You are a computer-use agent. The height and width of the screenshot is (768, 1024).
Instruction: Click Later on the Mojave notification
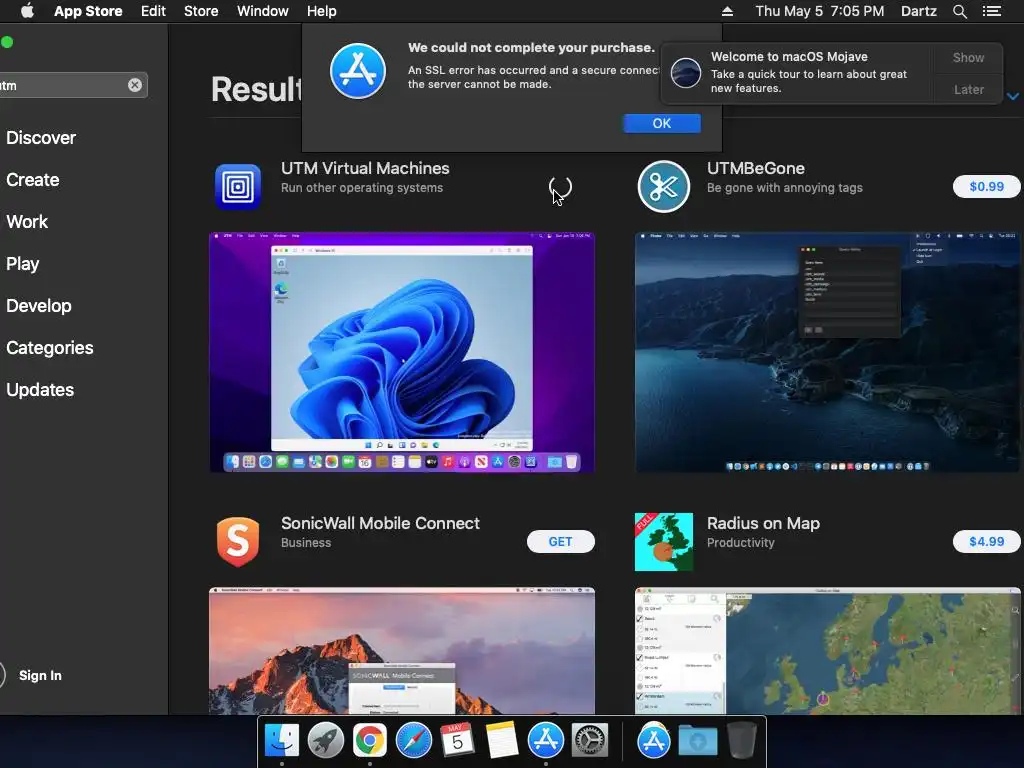pos(968,89)
